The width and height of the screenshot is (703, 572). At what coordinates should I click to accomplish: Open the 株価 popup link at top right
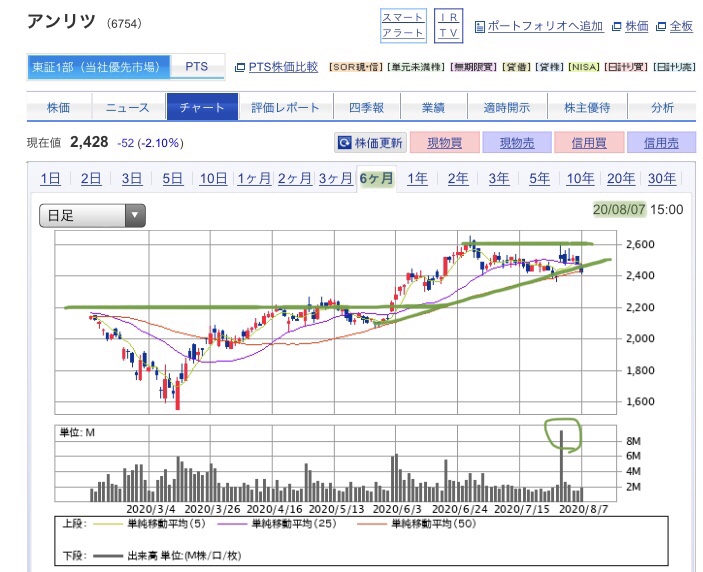tap(637, 26)
